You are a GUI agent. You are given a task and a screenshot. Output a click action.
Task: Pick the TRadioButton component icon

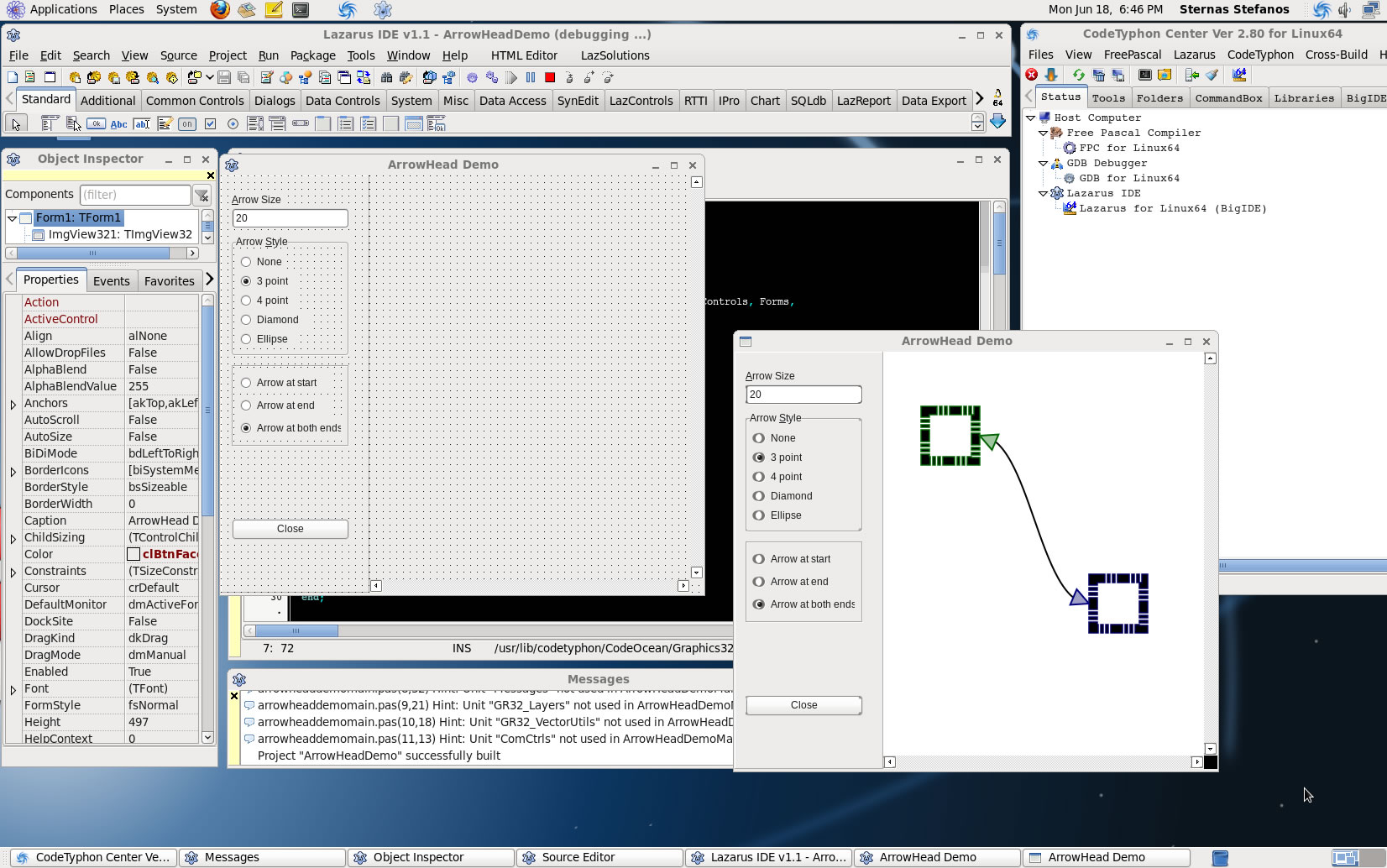233,124
